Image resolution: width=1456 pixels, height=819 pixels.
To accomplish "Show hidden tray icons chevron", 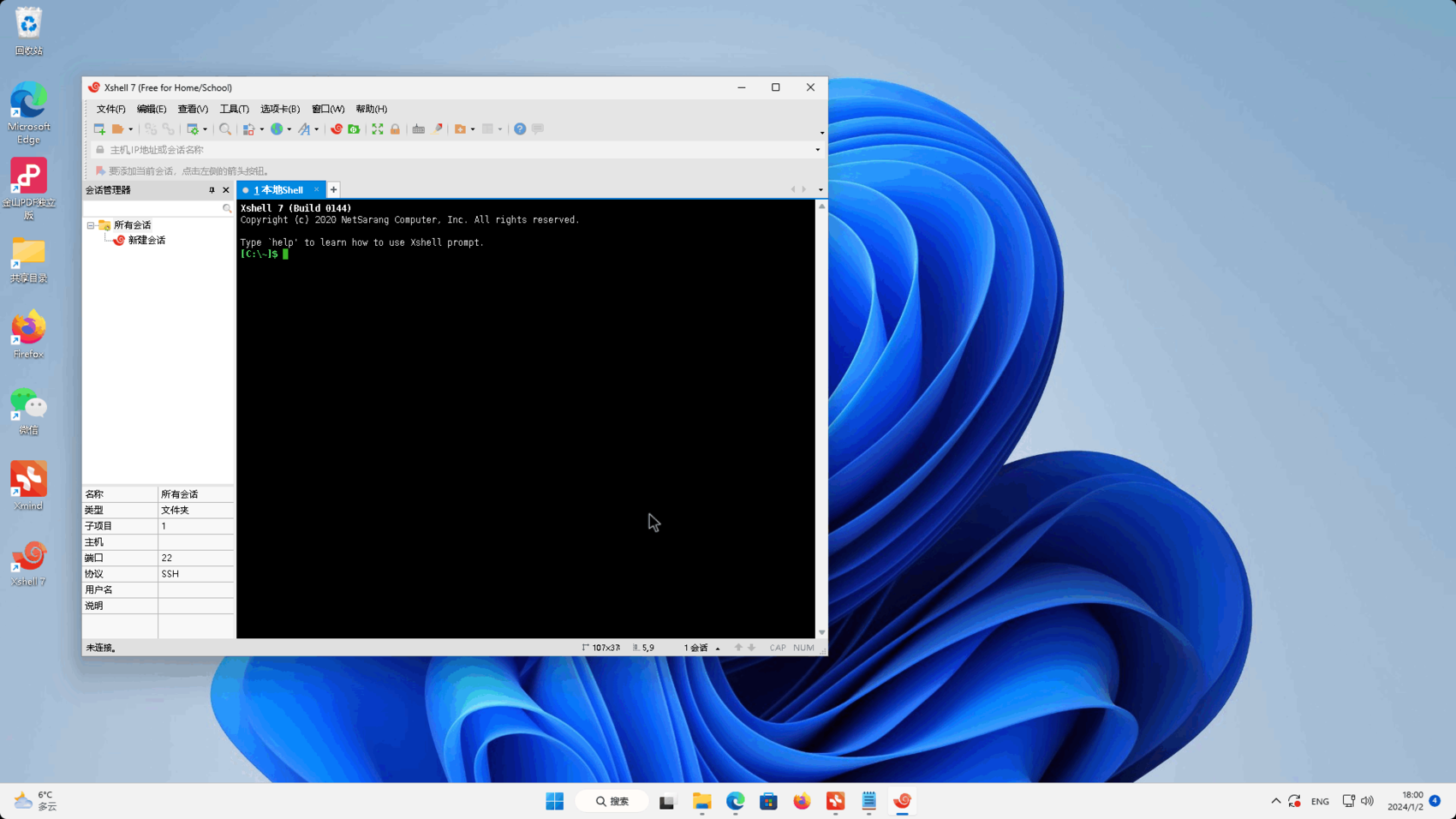I will 1276,801.
